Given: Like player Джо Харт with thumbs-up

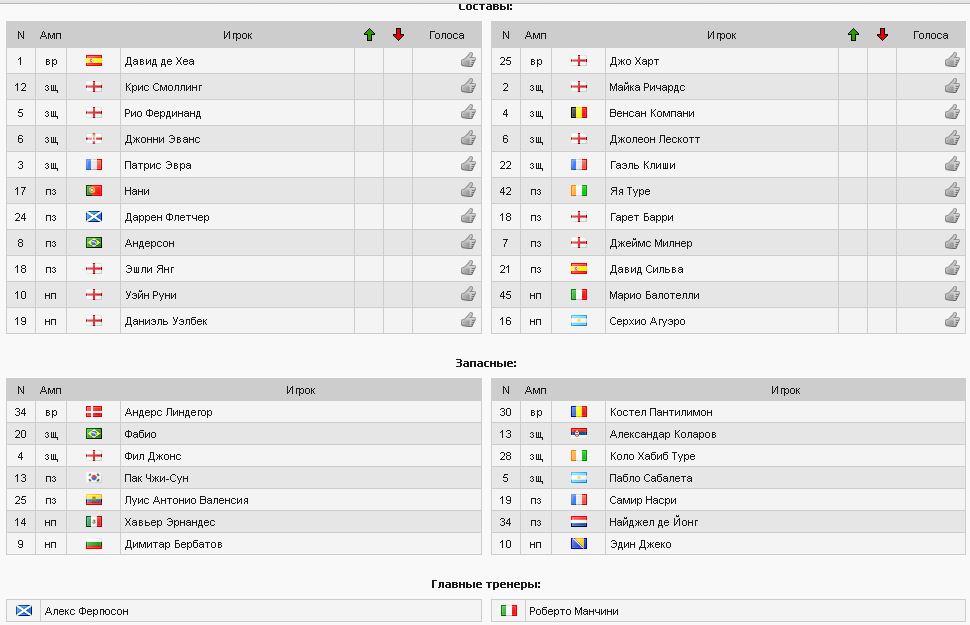Looking at the screenshot, I should pyautogui.click(x=952, y=61).
